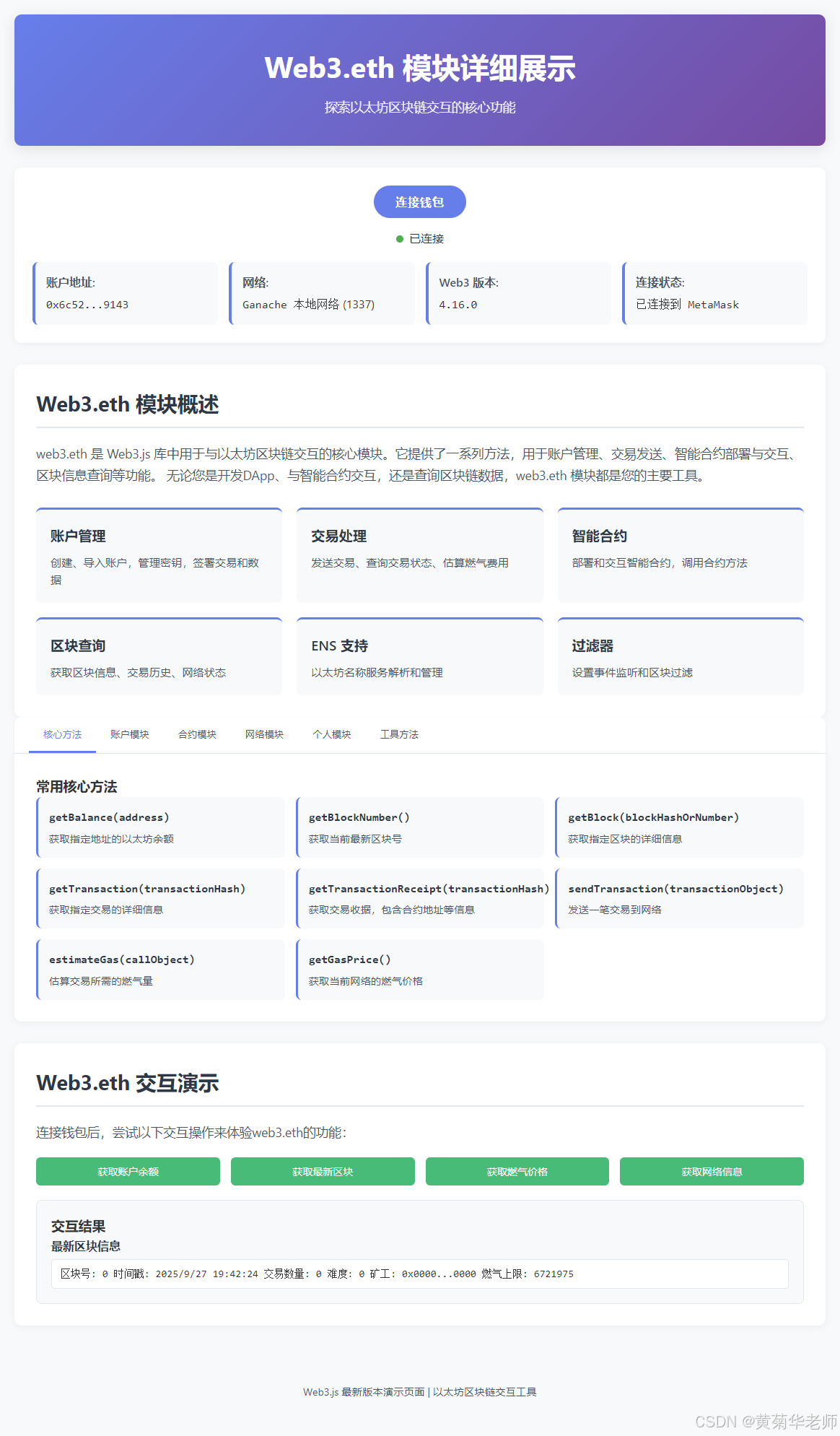Click the 最新区块信息 result heading

pyautogui.click(x=86, y=1246)
